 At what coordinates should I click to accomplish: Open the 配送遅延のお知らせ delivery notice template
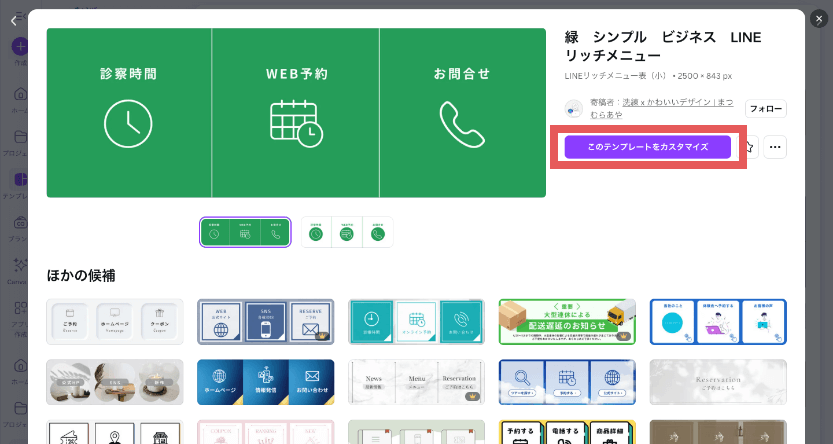(x=566, y=321)
